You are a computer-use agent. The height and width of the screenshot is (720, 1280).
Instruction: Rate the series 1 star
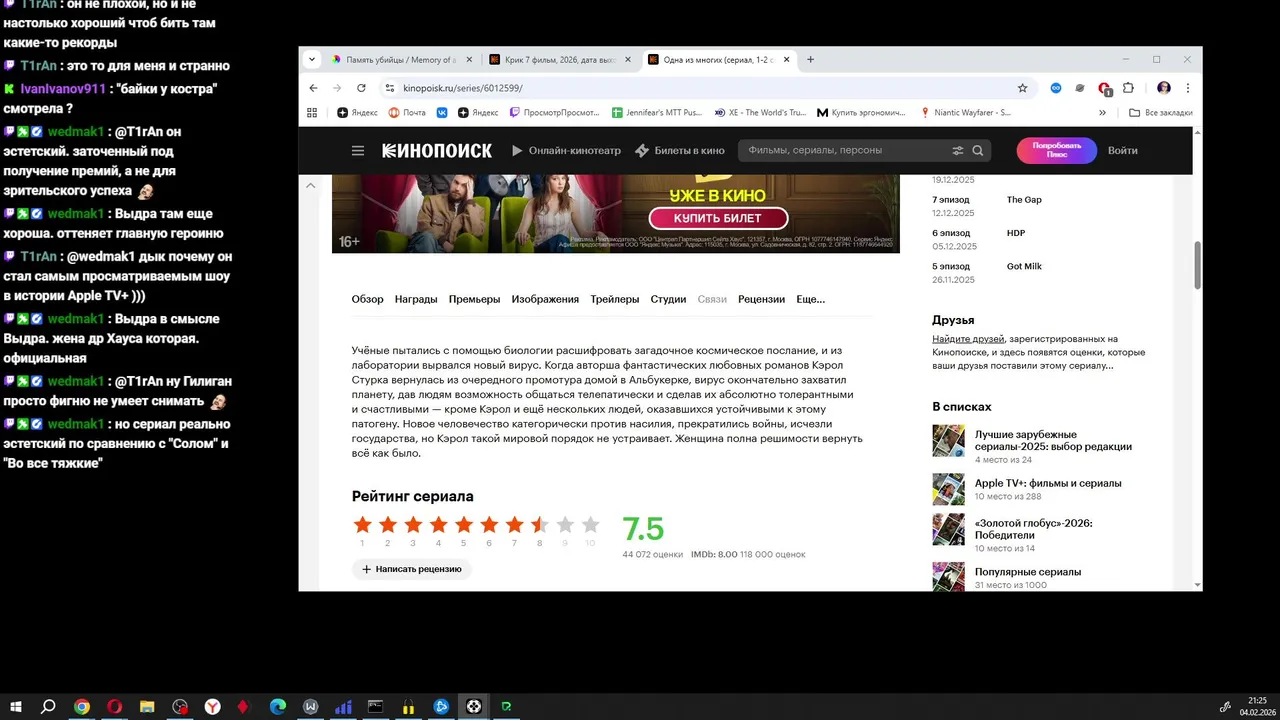coord(362,525)
